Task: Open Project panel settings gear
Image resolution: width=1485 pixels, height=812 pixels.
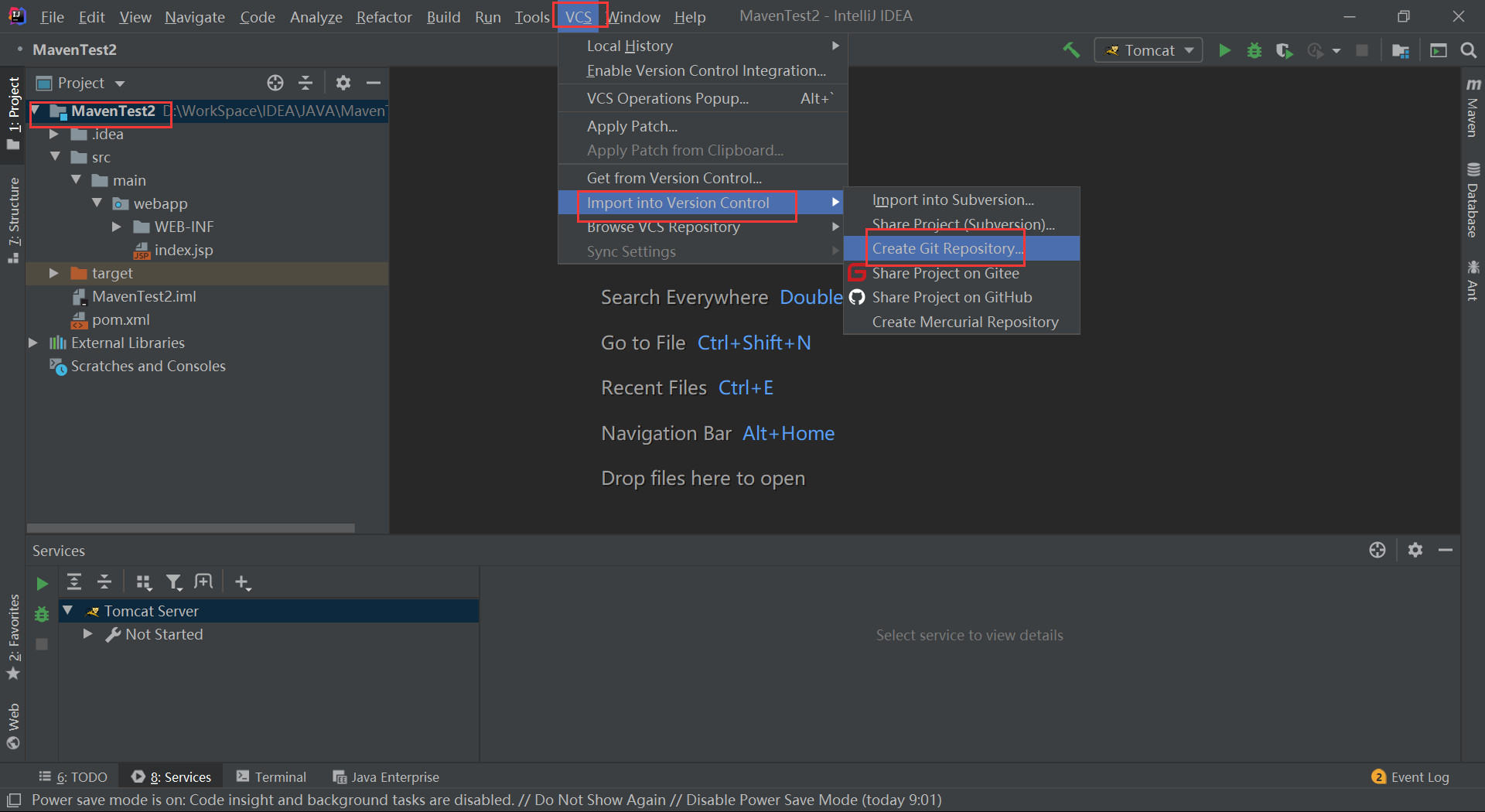Action: pyautogui.click(x=343, y=83)
